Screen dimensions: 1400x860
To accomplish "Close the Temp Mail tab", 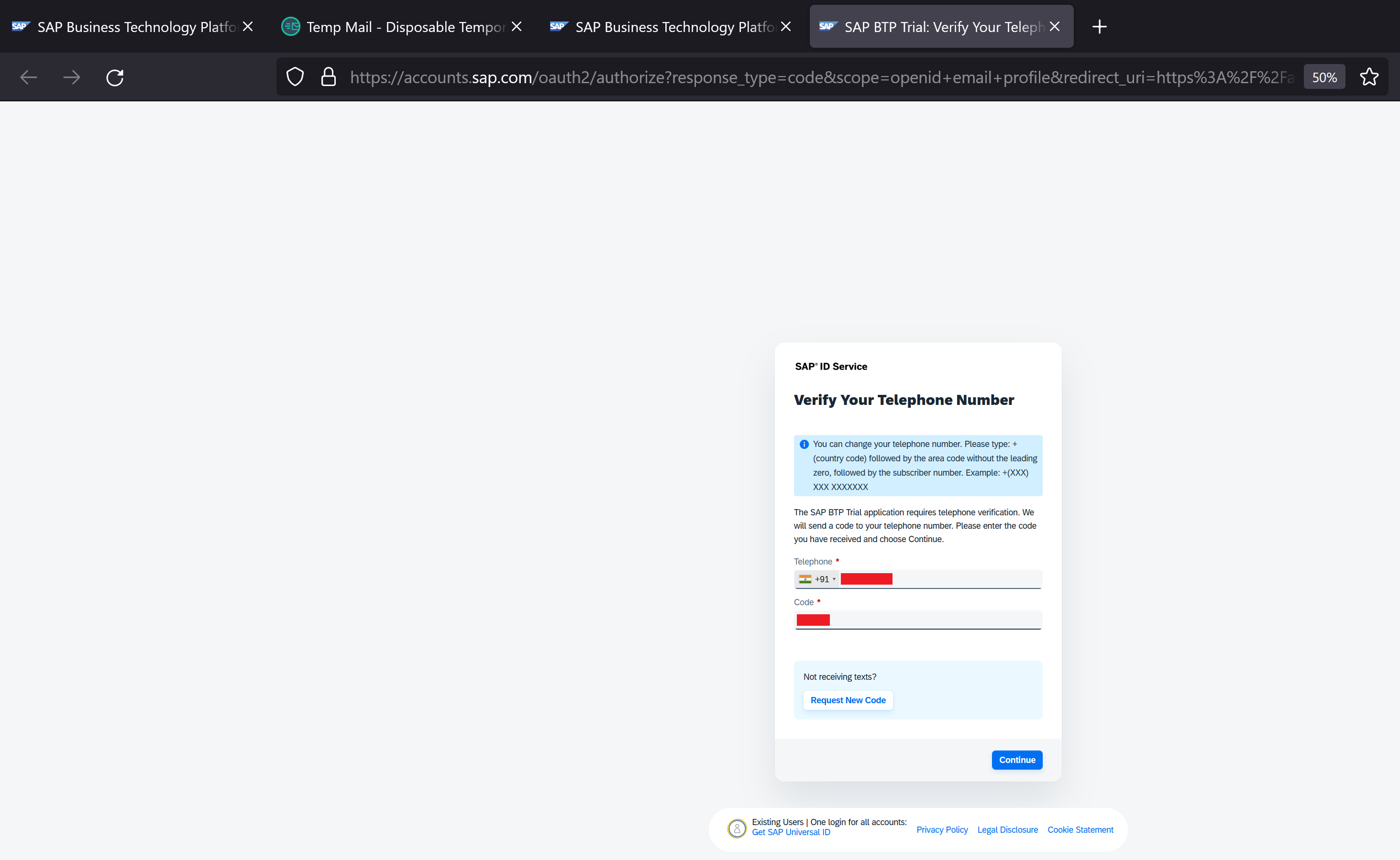I will point(517,27).
